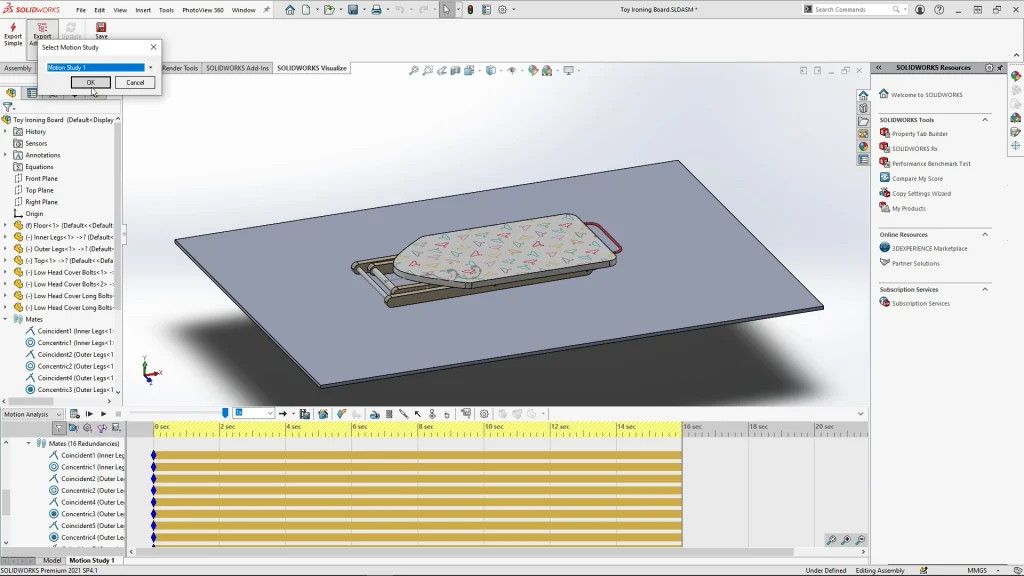Click the timeline zoom-in magnifier icon

click(x=846, y=540)
